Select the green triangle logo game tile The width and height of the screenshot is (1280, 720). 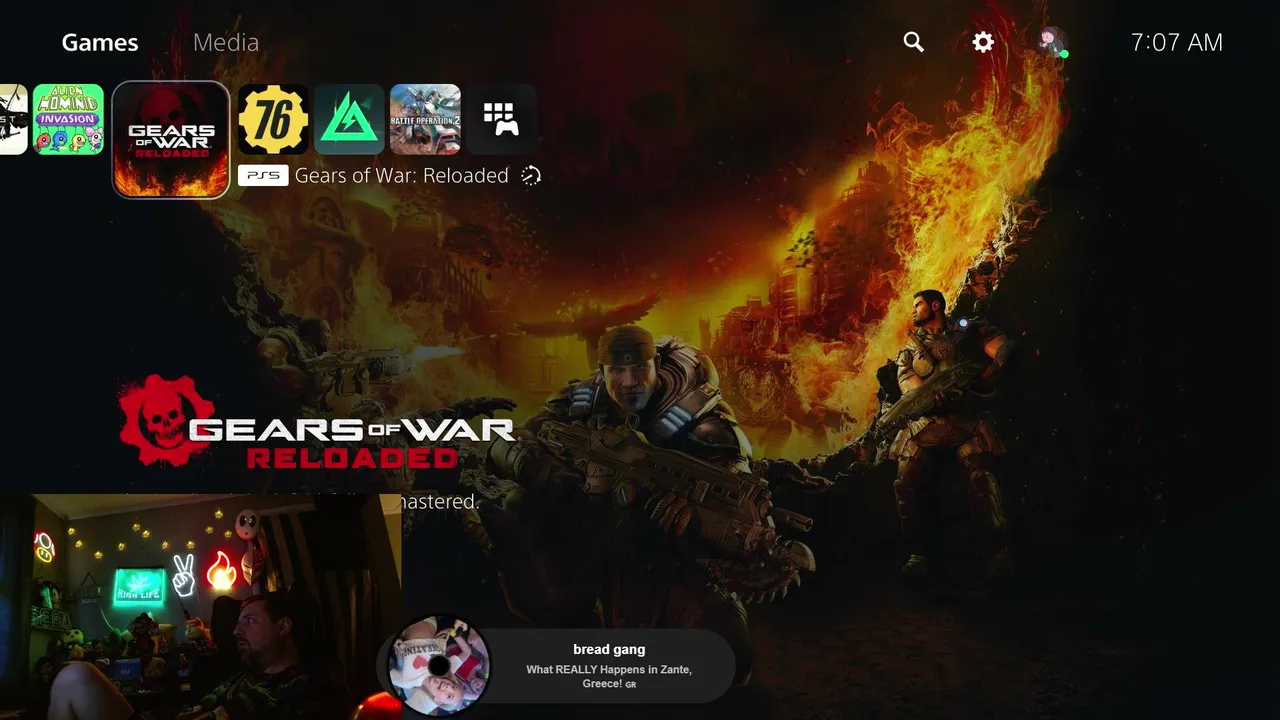tap(349, 119)
